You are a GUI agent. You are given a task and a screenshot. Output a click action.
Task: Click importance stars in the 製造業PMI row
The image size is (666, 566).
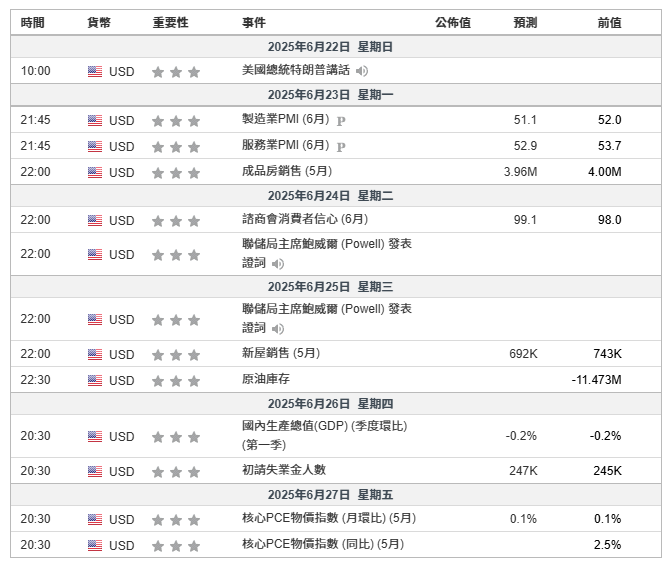pos(176,121)
